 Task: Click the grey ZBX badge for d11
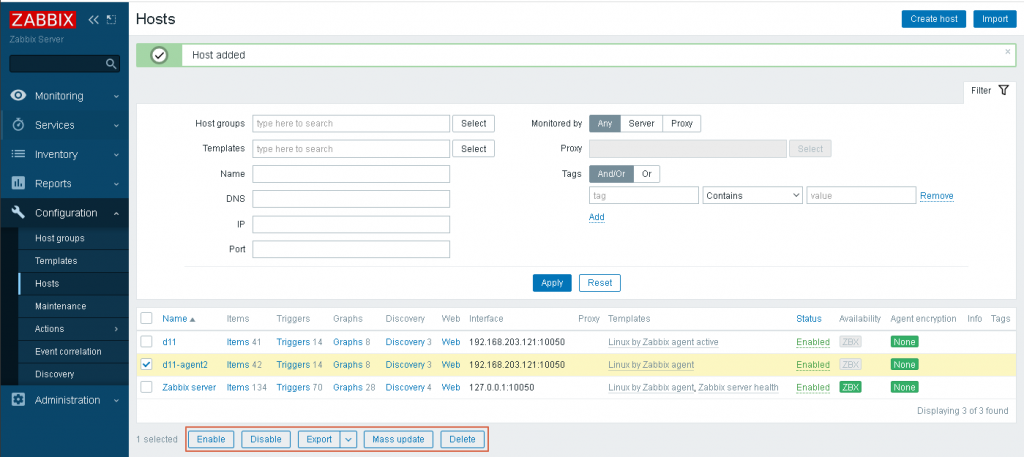[850, 341]
